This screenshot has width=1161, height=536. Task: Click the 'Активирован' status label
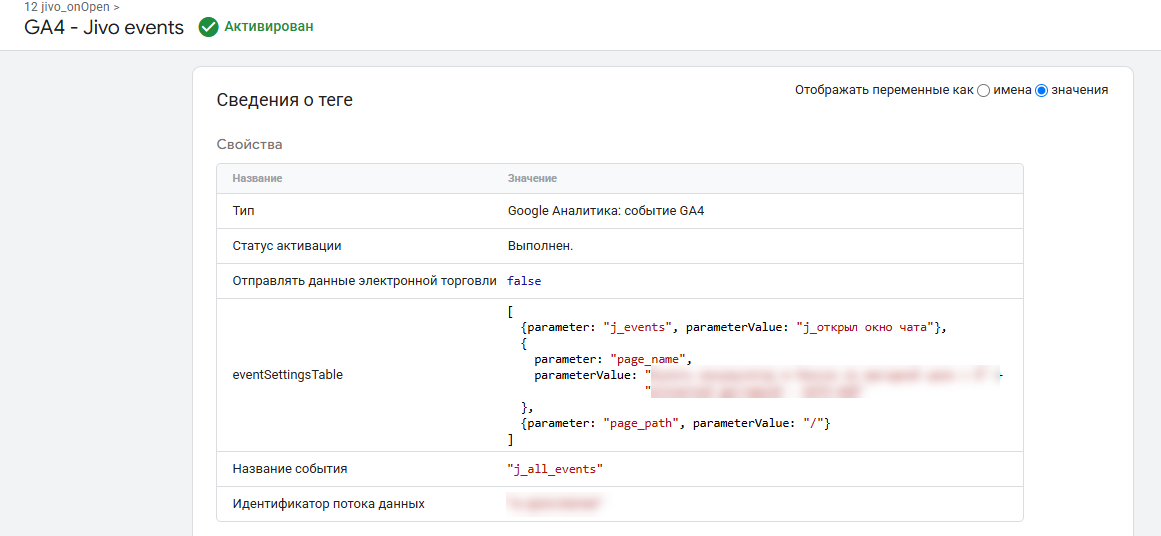(269, 27)
